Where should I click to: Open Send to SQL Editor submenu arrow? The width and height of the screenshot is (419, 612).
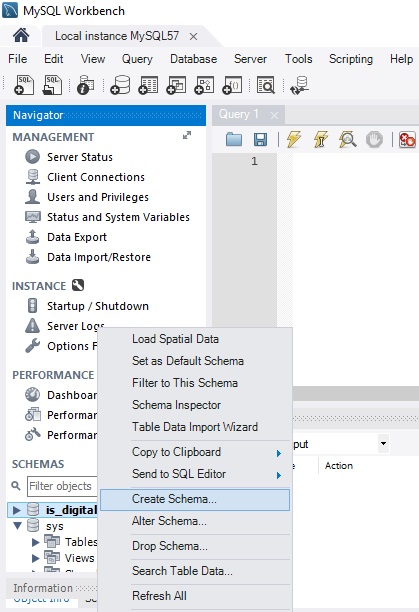tap(279, 475)
